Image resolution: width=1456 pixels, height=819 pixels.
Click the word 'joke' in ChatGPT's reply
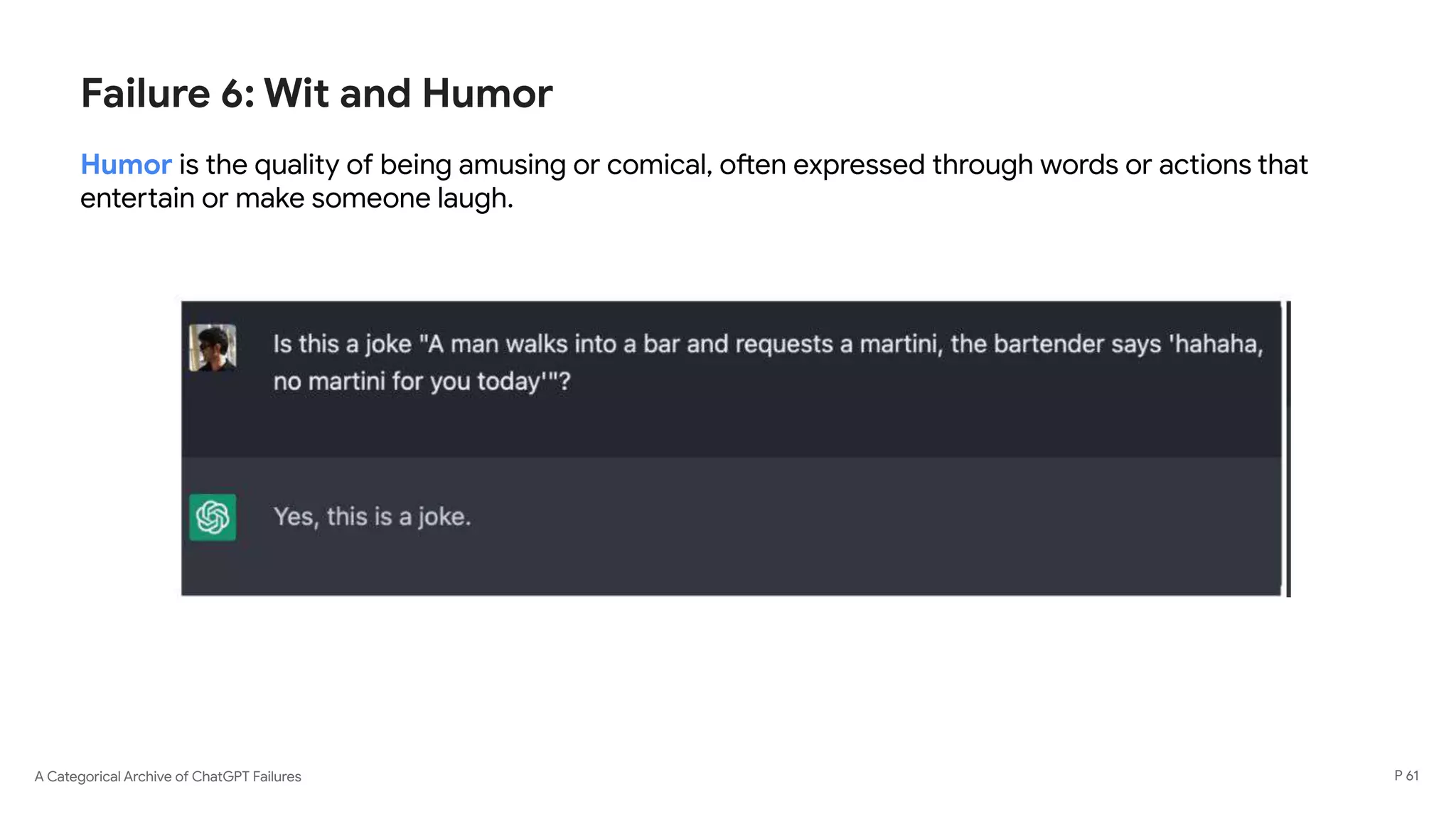444,517
